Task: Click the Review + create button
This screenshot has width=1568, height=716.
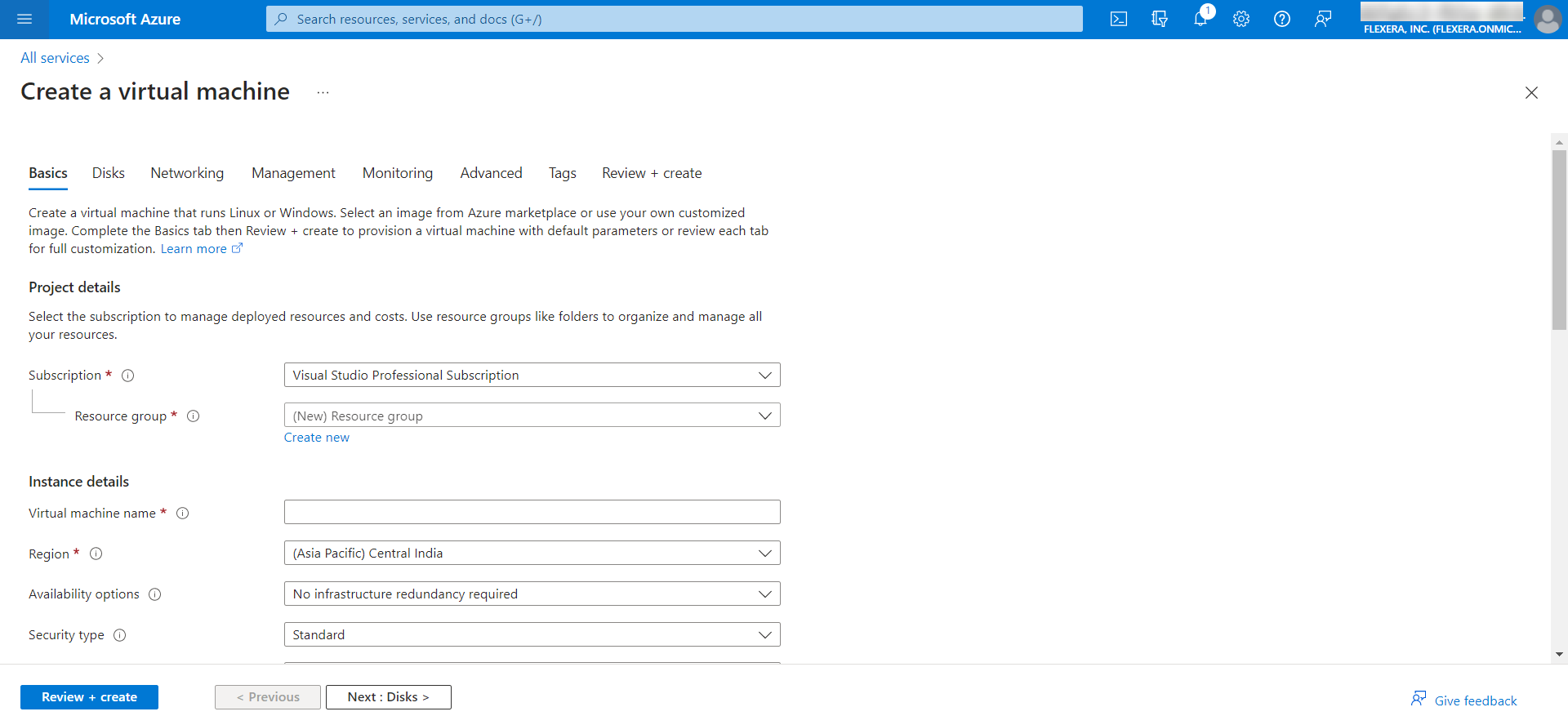Action: click(89, 697)
